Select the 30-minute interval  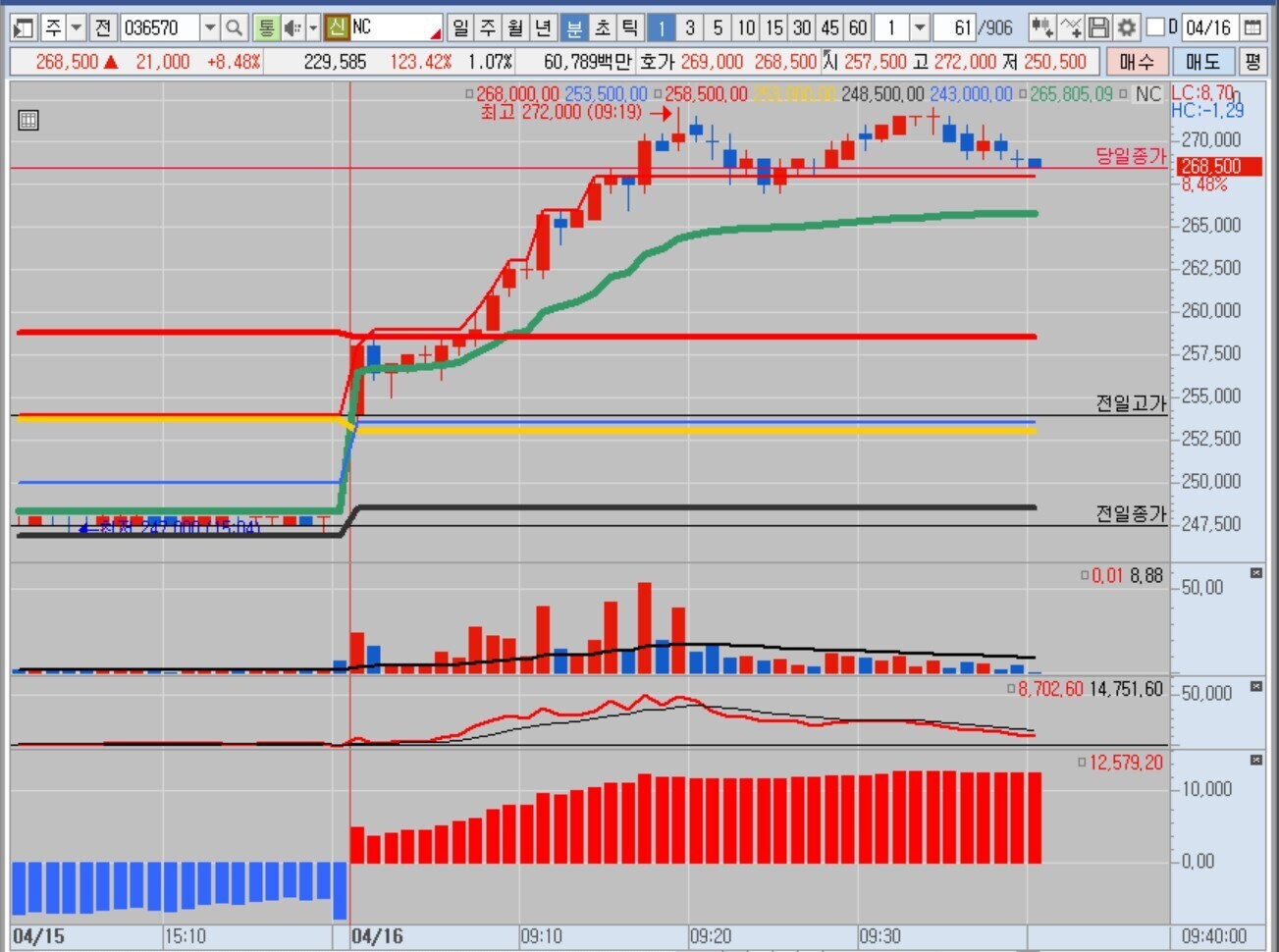(x=802, y=27)
